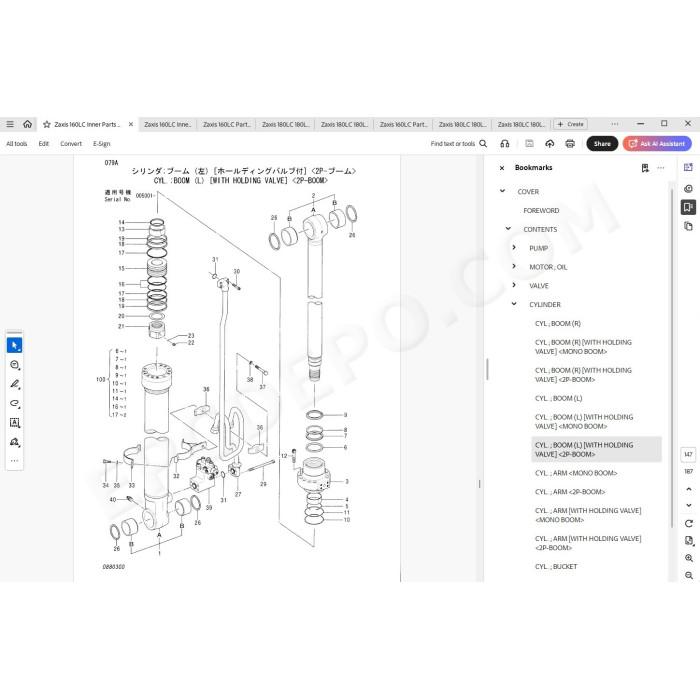Screen dimensions: 700x700
Task: Open the read aloud headphones icon
Action: click(x=505, y=144)
